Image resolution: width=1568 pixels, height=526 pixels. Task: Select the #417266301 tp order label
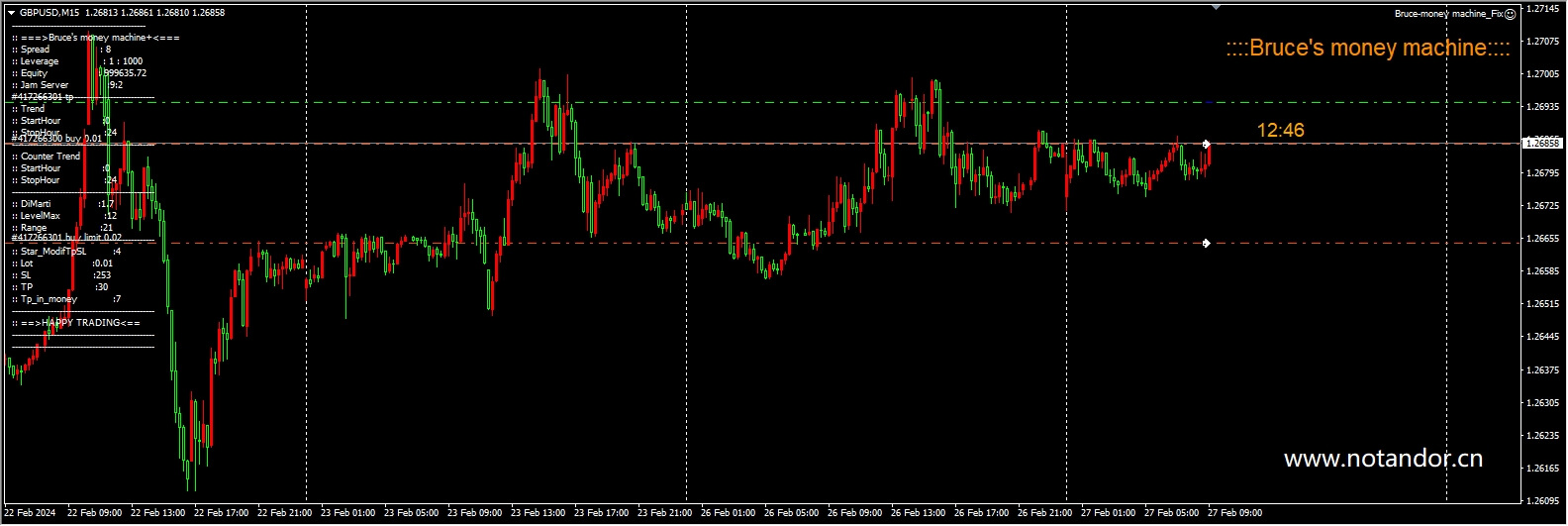tap(43, 97)
